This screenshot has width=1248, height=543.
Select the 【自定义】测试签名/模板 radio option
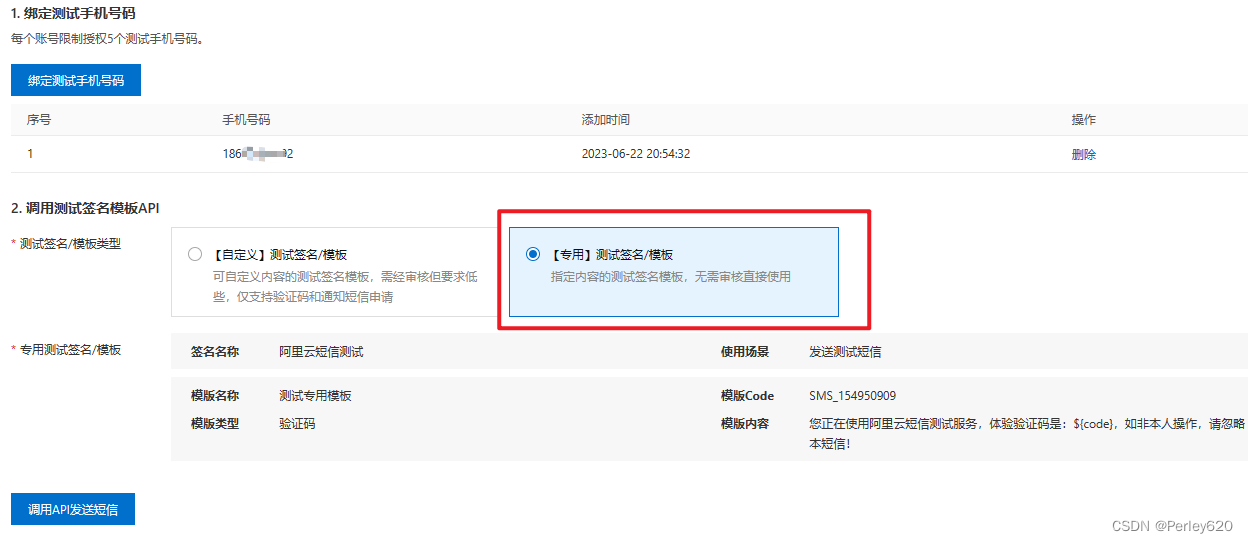(195, 254)
